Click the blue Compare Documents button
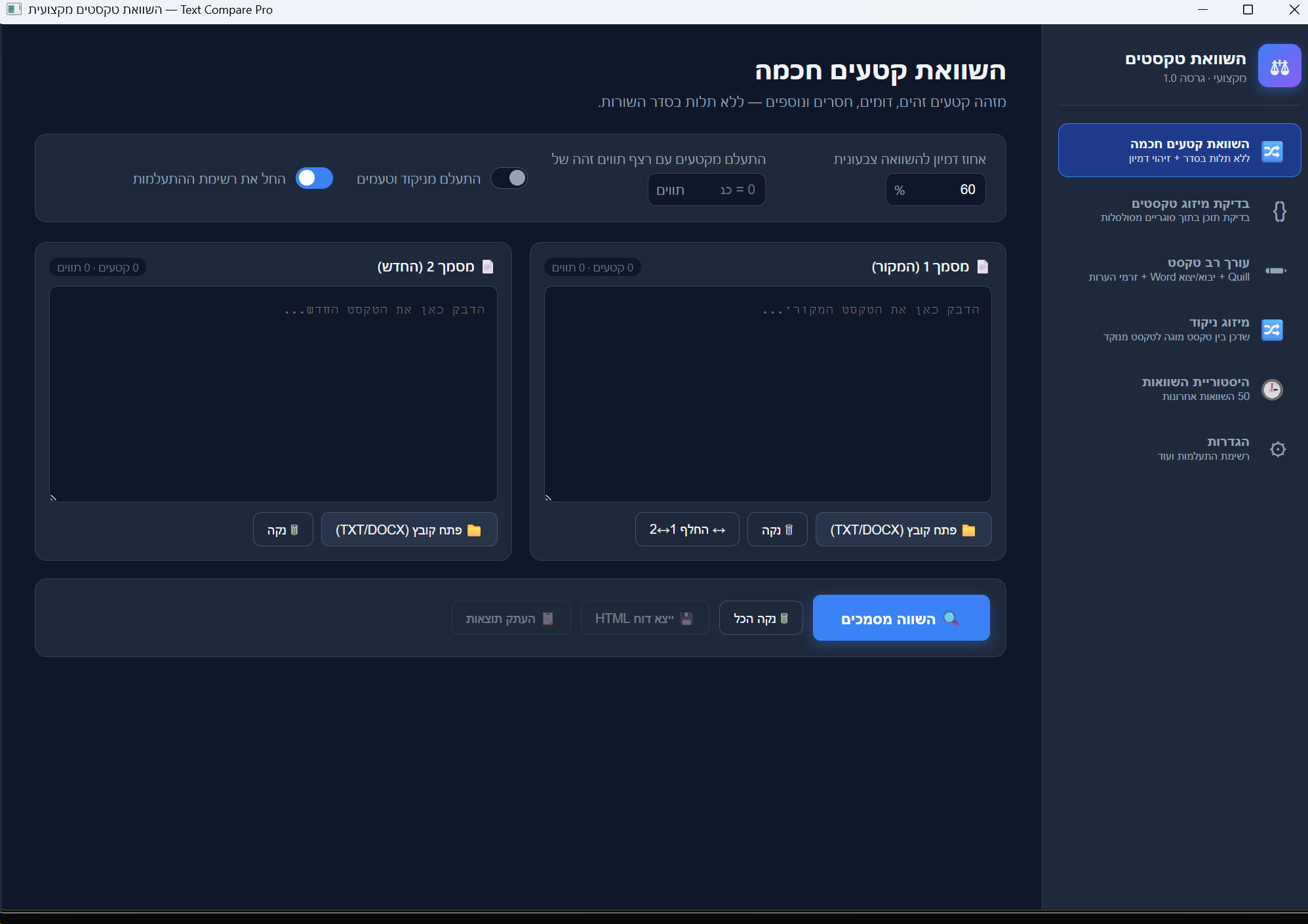This screenshot has height=924, width=1308. coord(901,618)
